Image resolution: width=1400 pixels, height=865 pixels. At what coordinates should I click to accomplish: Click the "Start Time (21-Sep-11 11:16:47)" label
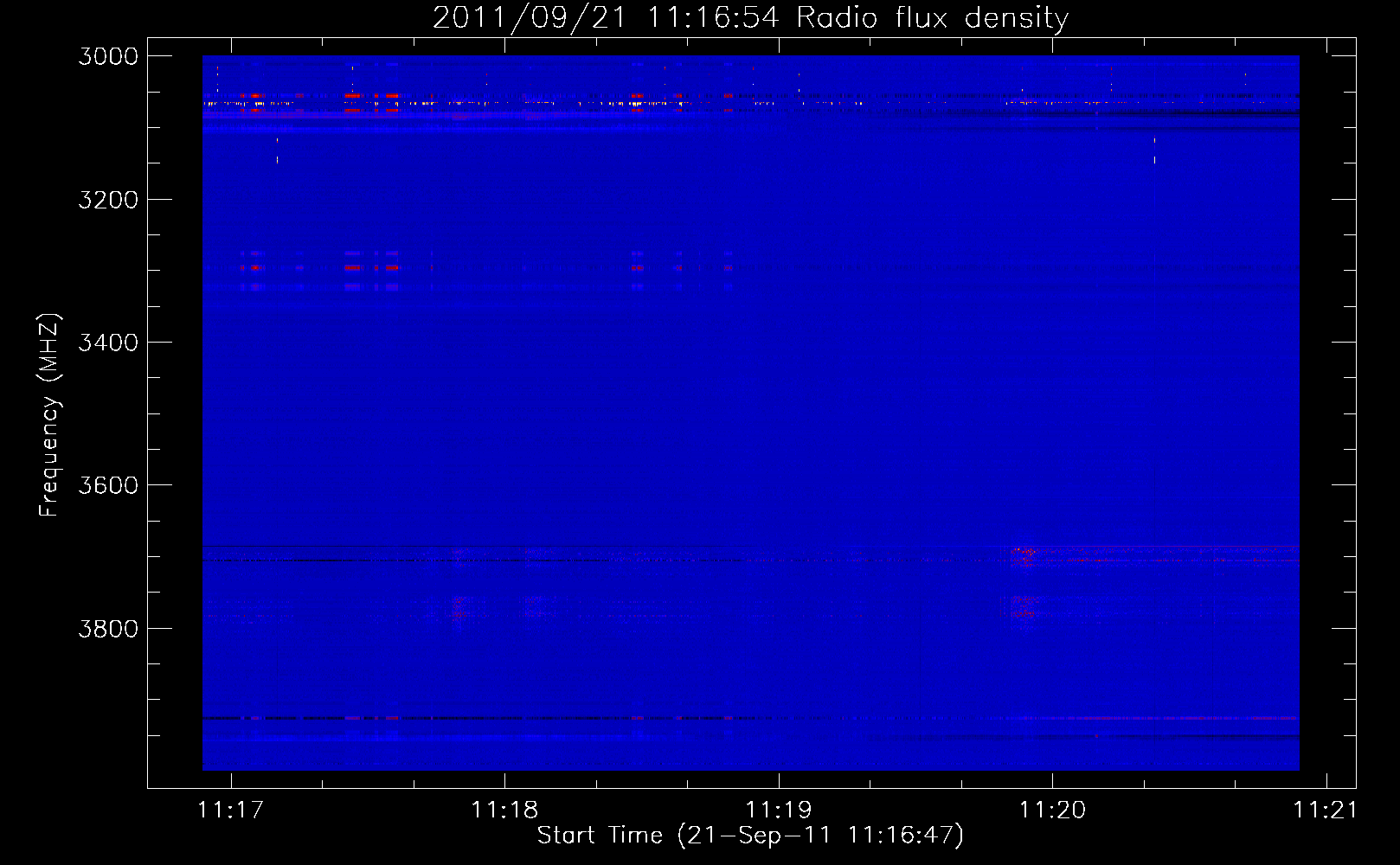[750, 836]
